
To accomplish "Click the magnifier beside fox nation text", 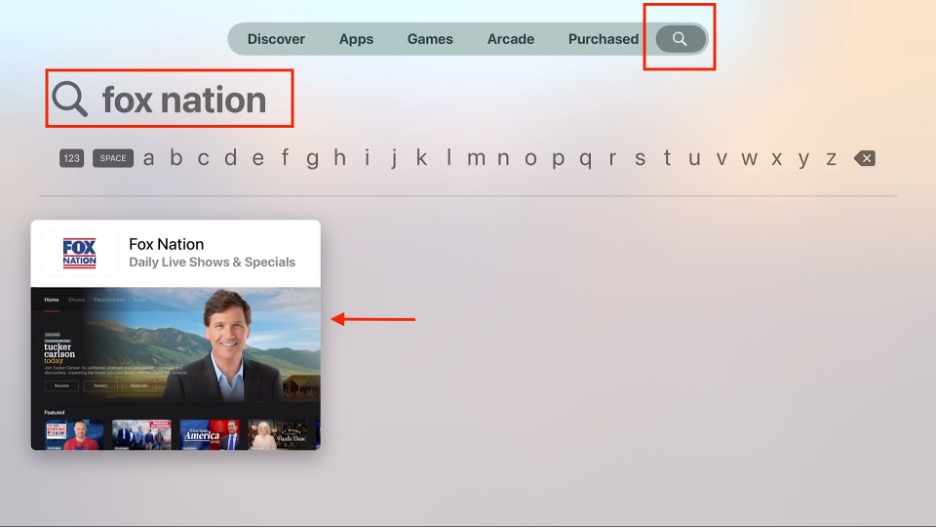I will (70, 99).
